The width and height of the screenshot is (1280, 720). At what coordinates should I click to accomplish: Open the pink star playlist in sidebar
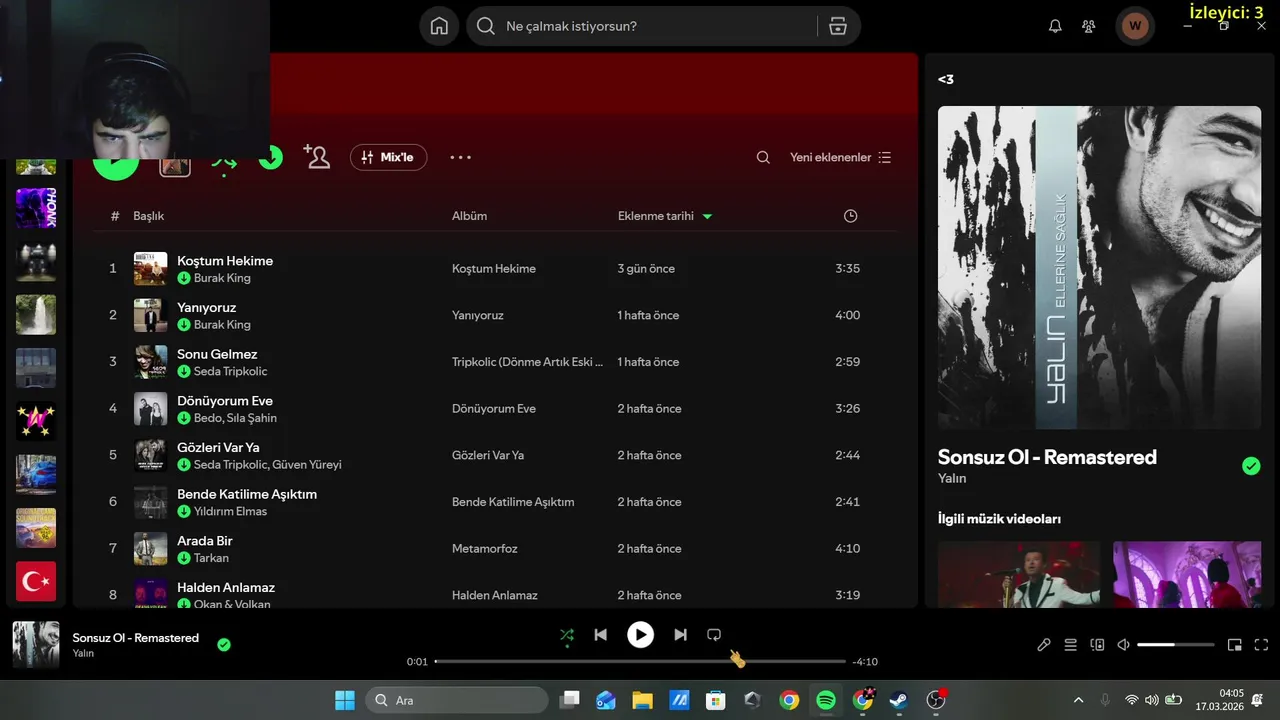36,421
